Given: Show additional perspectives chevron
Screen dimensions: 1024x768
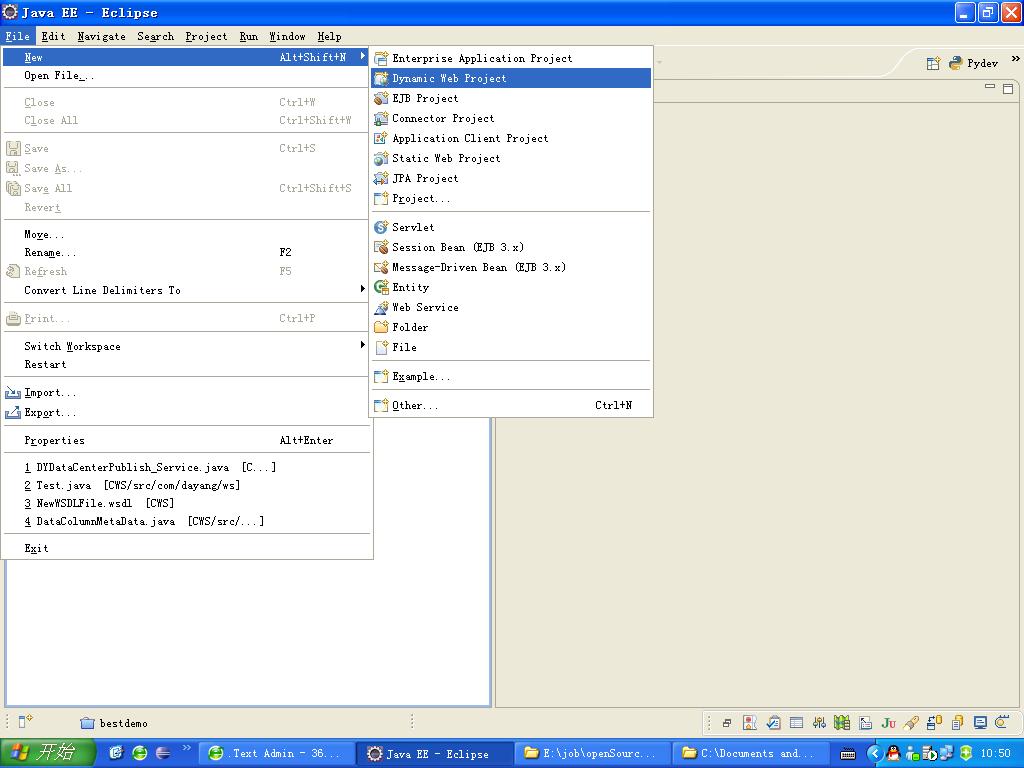Looking at the screenshot, I should tap(1015, 59).
